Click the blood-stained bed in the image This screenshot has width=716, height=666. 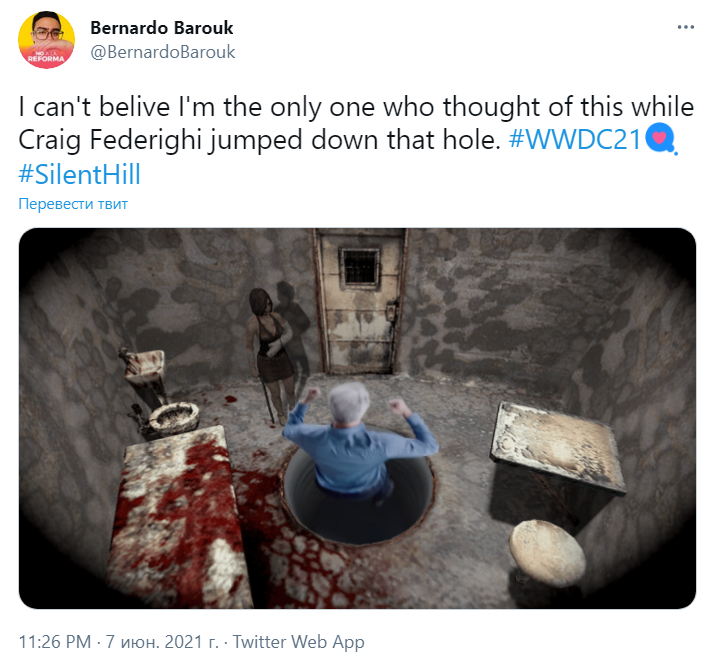click(178, 518)
